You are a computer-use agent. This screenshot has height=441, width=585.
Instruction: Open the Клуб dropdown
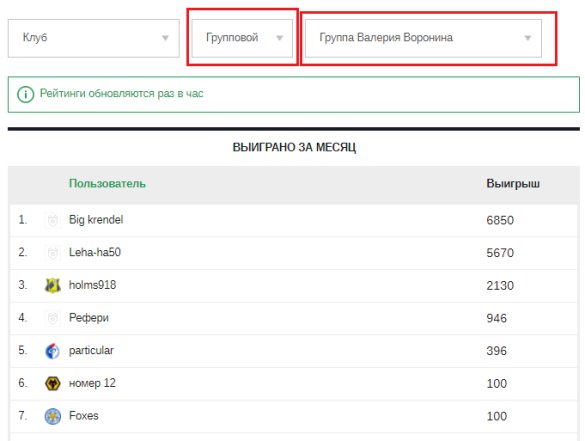click(x=94, y=38)
